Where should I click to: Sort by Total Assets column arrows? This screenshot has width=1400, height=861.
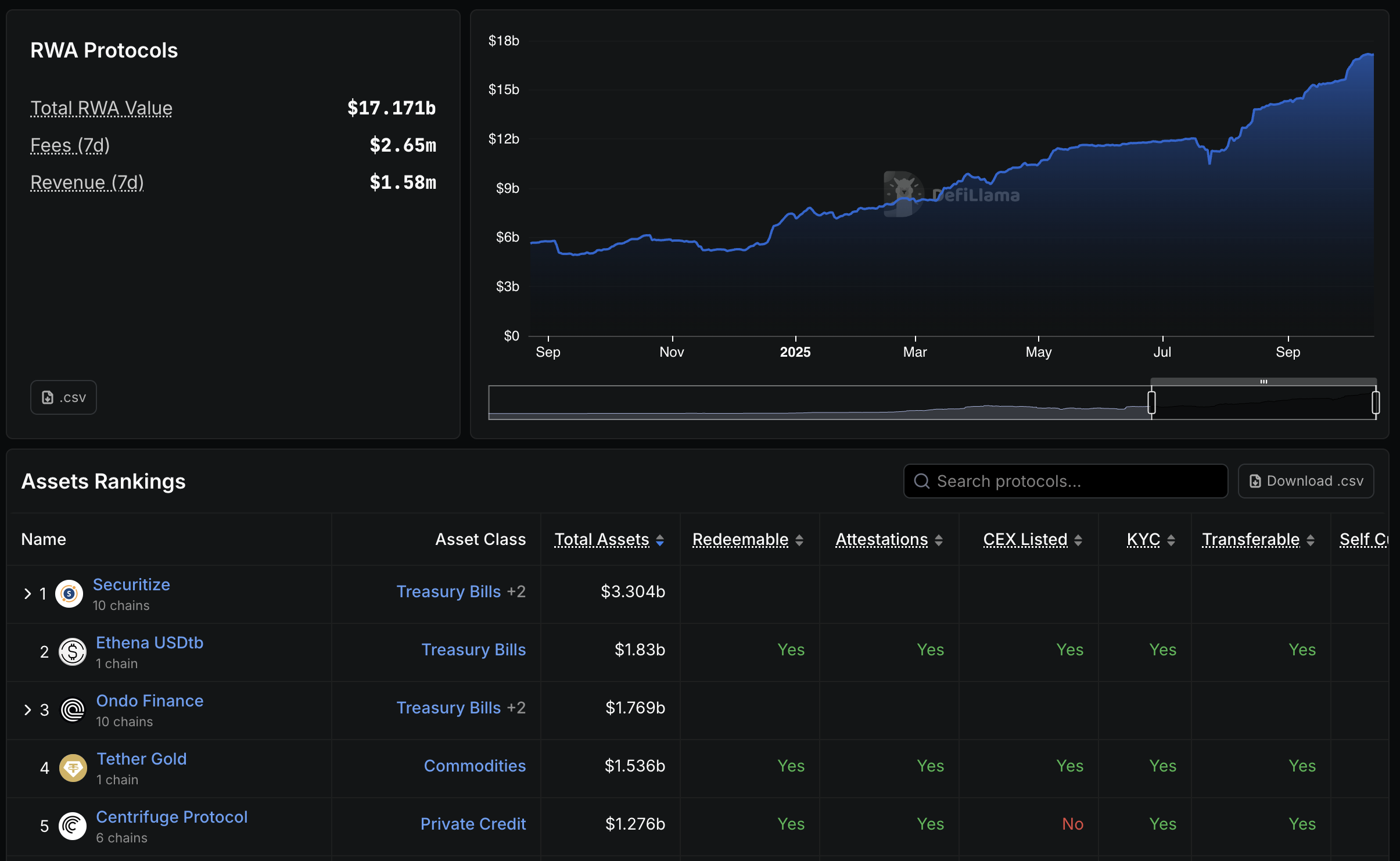660,540
